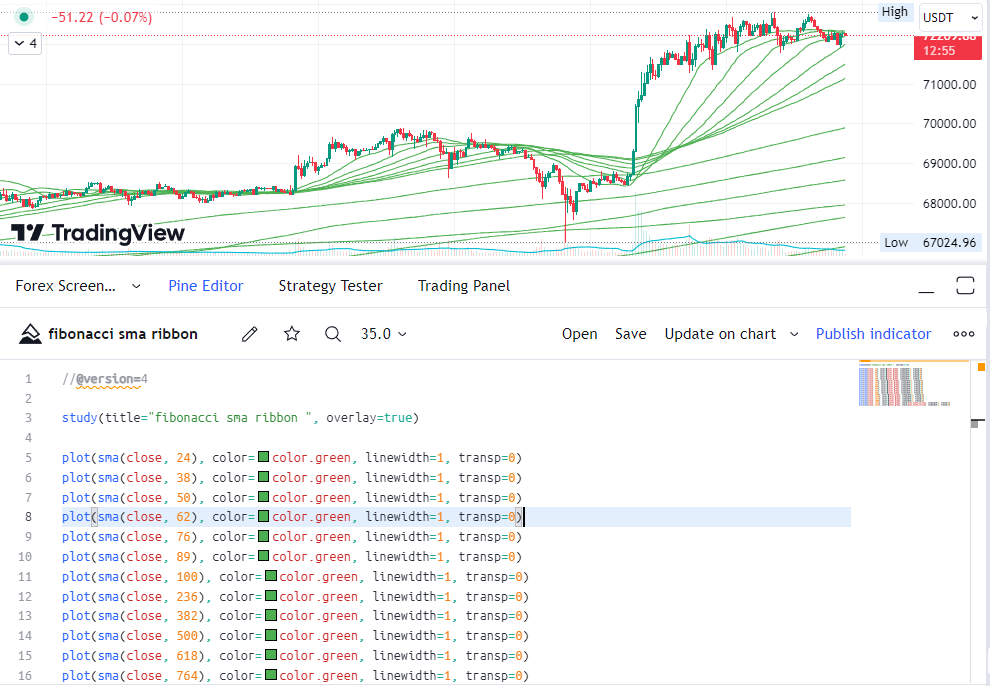Add script to favorites with star icon
This screenshot has height=686, width=990.
(292, 334)
